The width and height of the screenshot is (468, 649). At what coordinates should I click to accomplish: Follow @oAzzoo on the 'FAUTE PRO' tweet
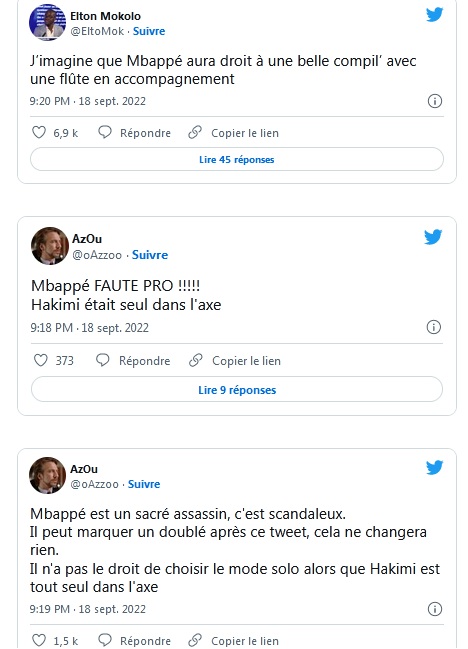pos(150,255)
